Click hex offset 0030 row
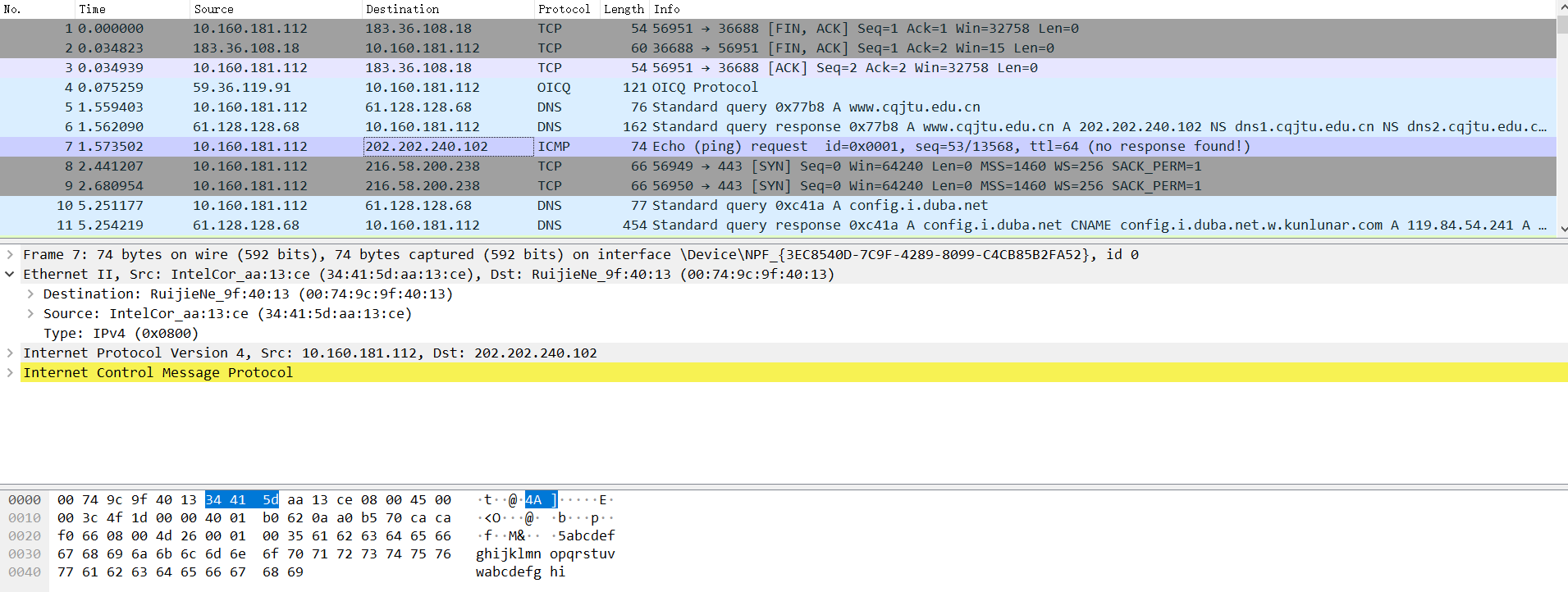The height and width of the screenshot is (592, 1568). (x=25, y=553)
